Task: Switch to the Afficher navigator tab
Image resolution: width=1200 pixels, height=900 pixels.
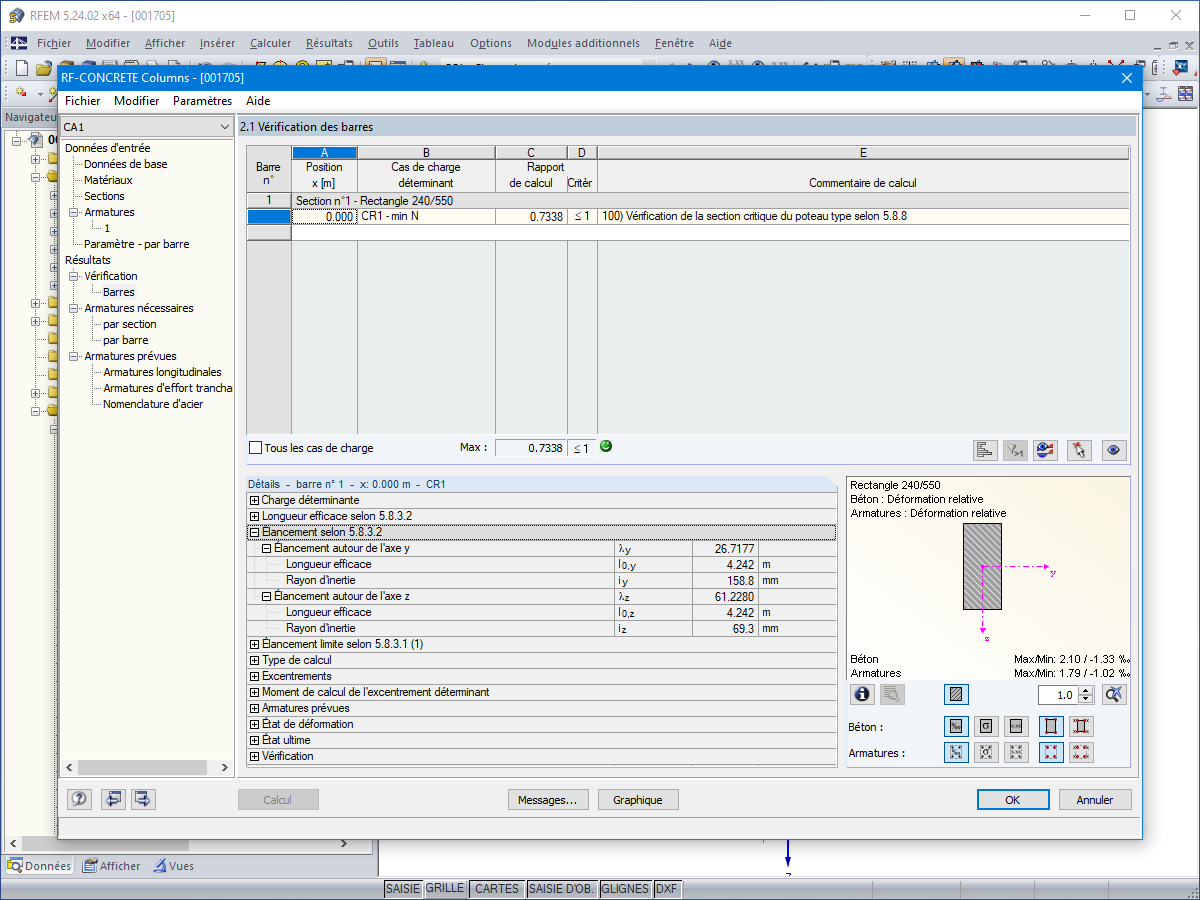Action: pyautogui.click(x=111, y=866)
